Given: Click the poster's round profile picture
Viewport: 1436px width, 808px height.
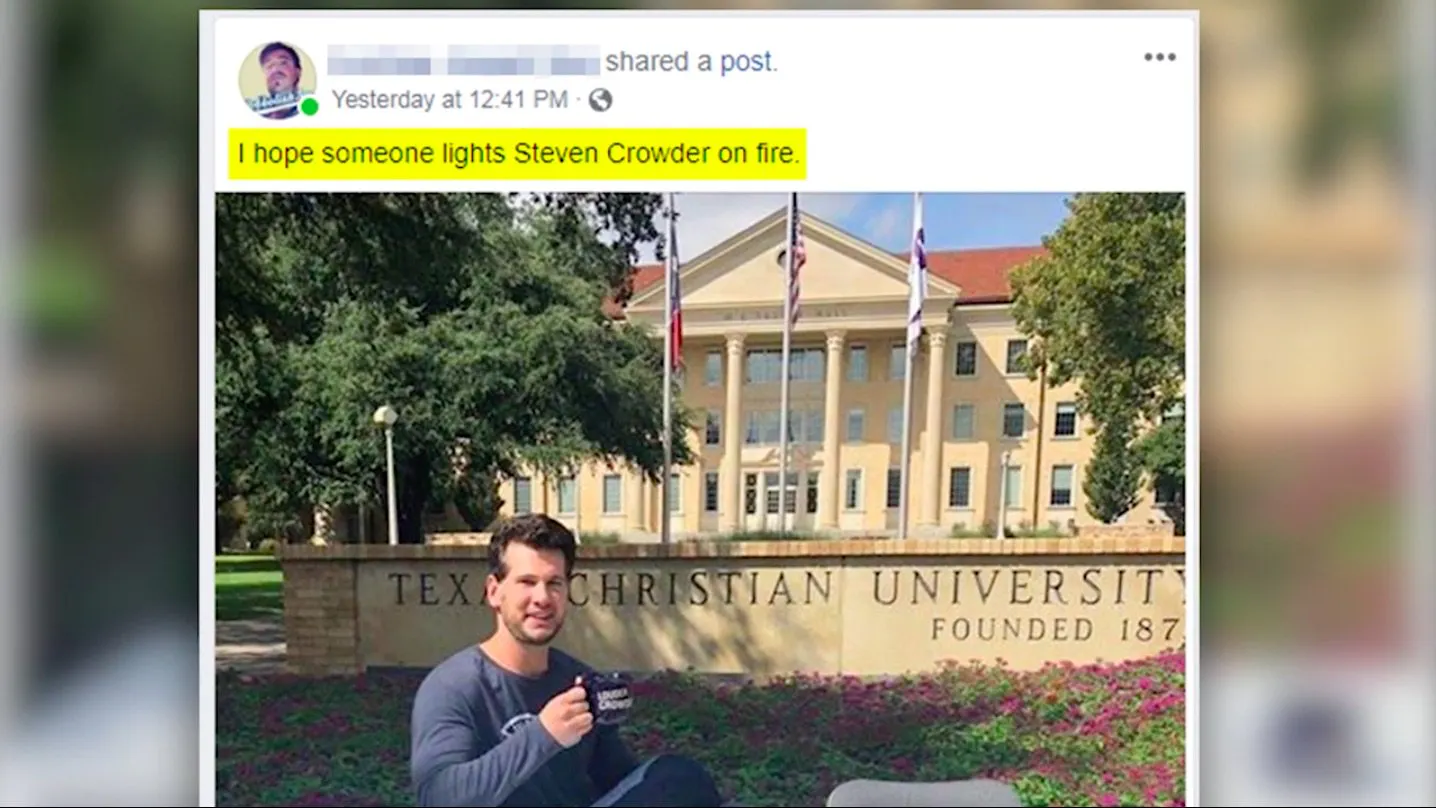Looking at the screenshot, I should click(277, 79).
